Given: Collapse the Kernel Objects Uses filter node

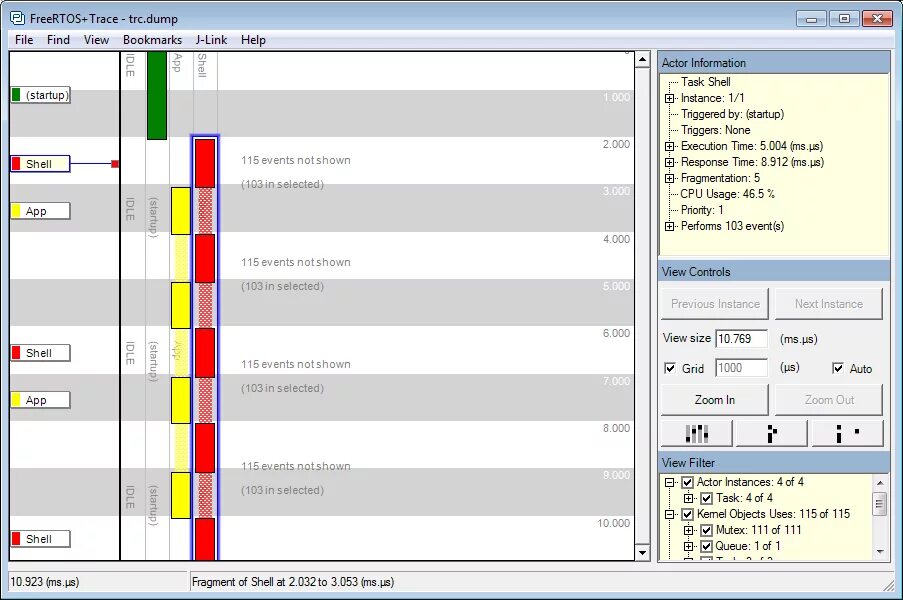Looking at the screenshot, I should click(x=669, y=515).
